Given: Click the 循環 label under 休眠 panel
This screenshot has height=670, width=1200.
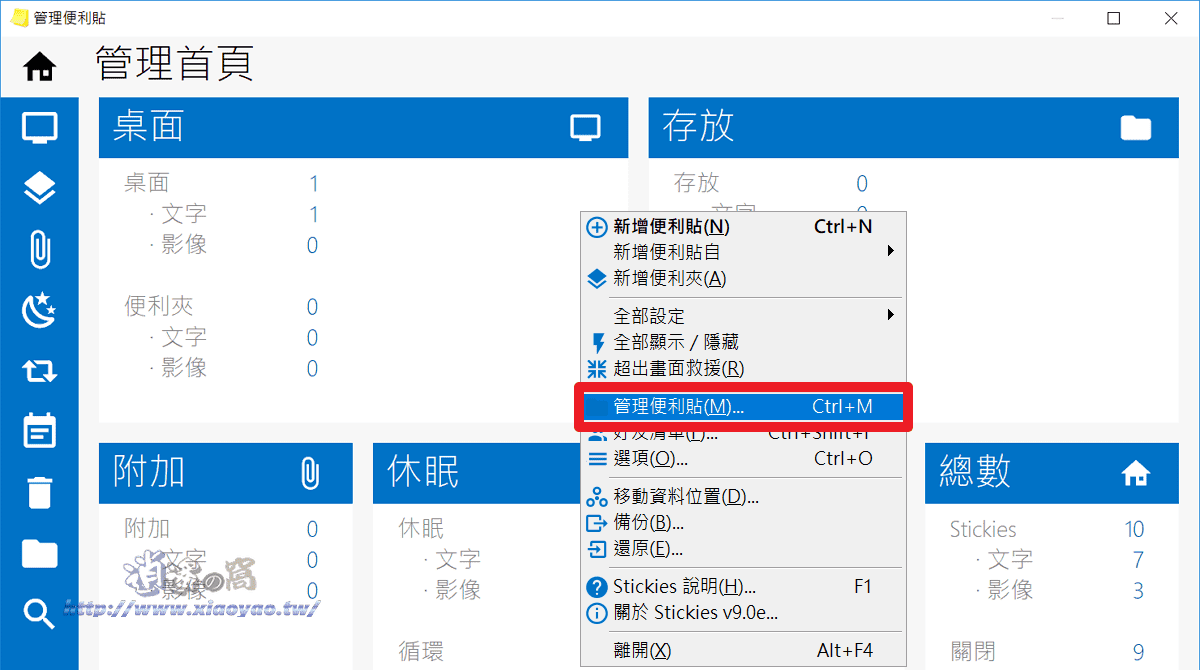Looking at the screenshot, I should pyautogui.click(x=422, y=653).
